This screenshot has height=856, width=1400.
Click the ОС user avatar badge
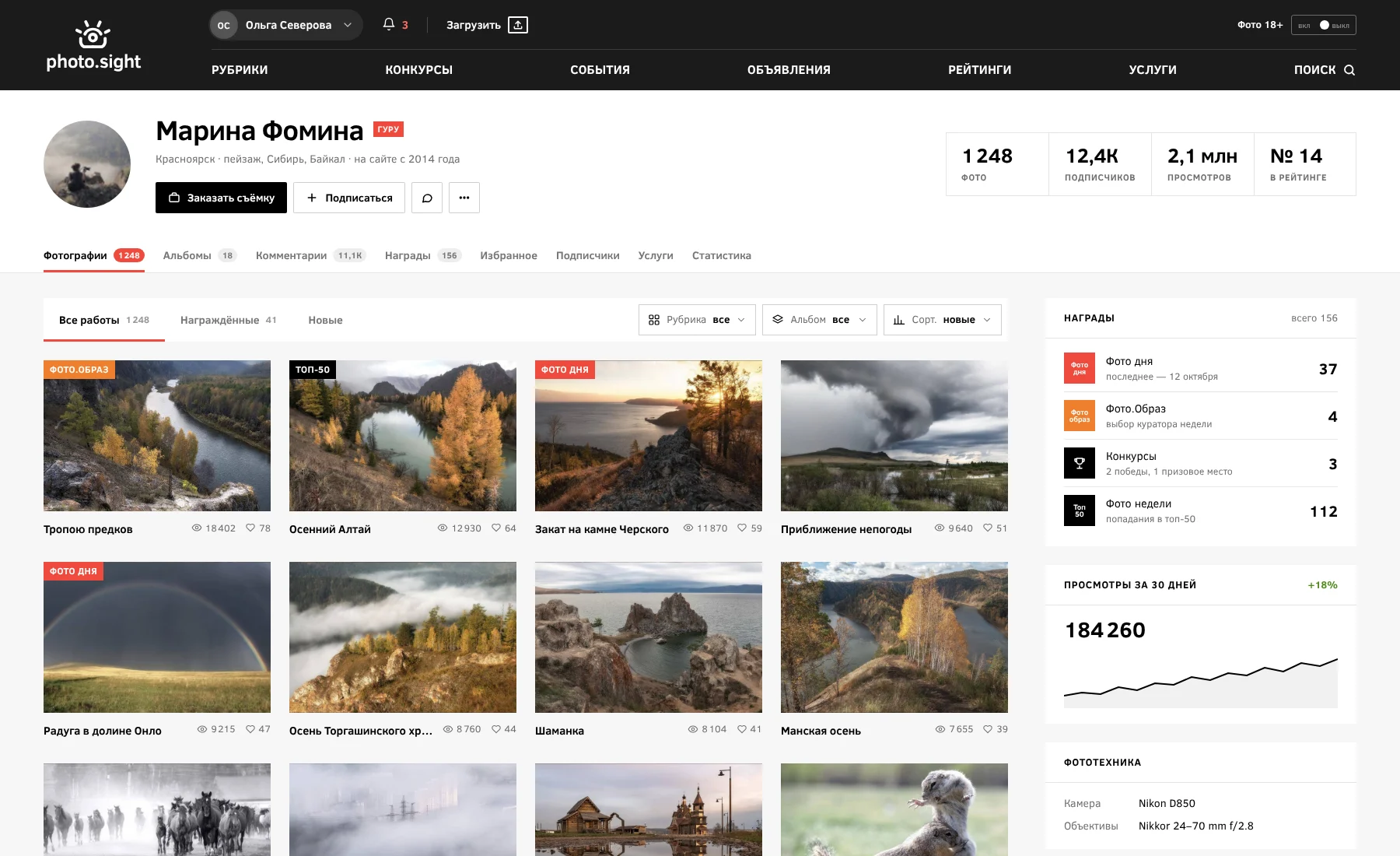pos(224,25)
